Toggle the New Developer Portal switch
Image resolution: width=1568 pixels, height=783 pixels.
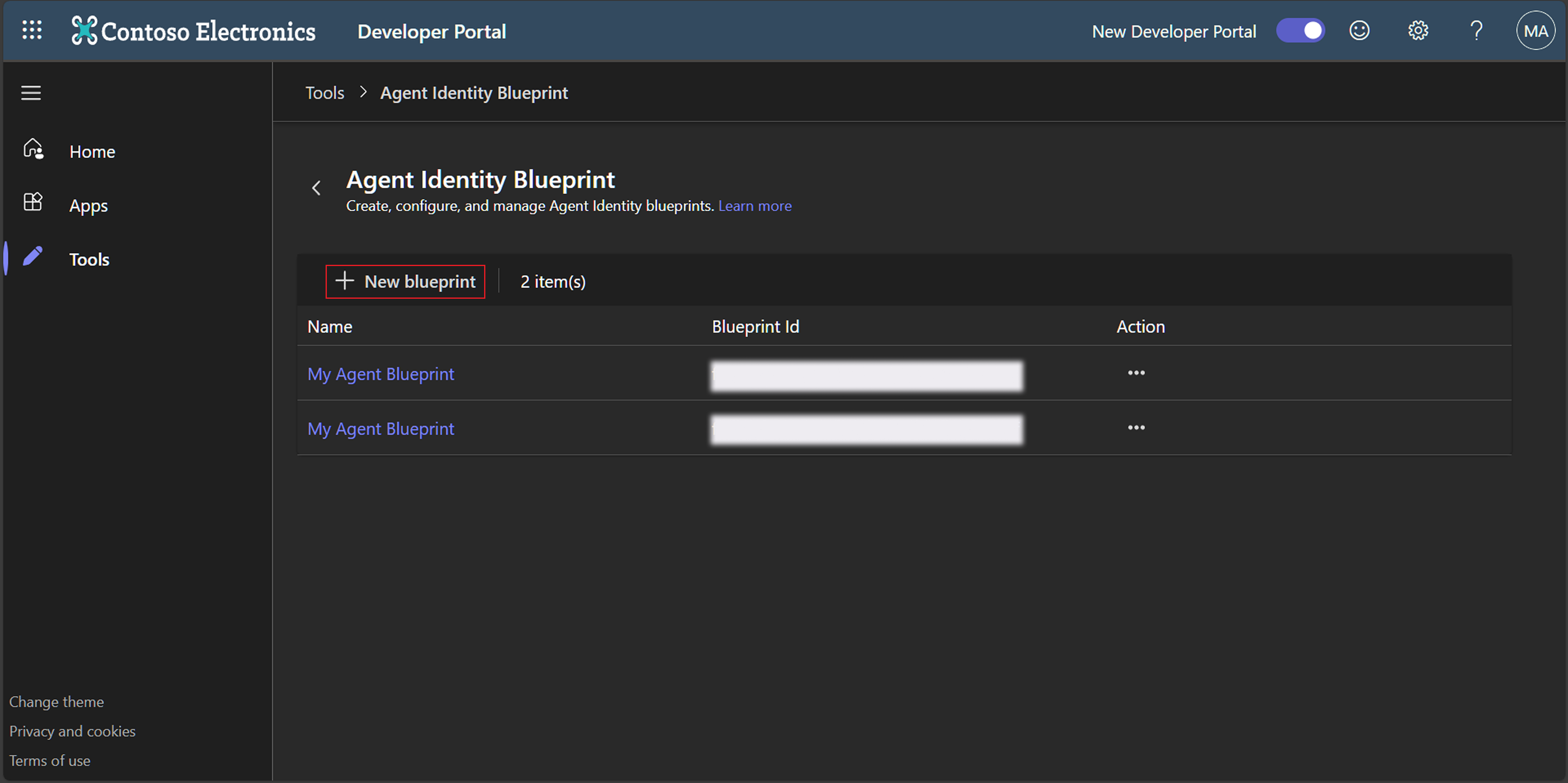click(x=1300, y=30)
